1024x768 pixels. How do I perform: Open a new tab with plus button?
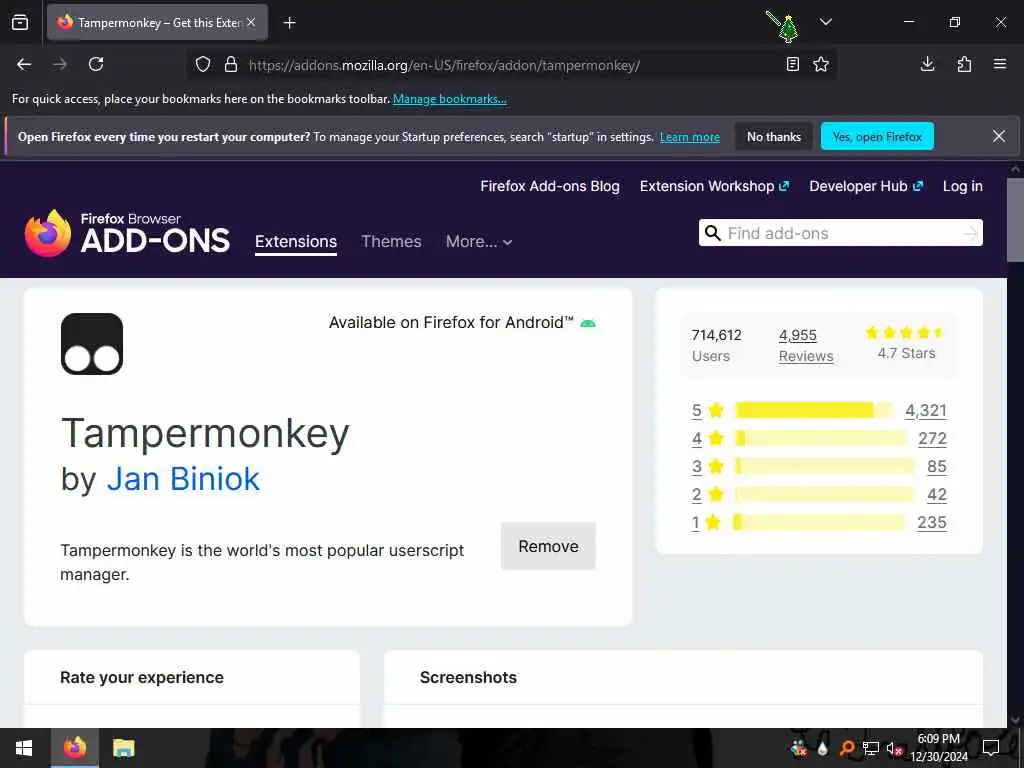pos(289,23)
